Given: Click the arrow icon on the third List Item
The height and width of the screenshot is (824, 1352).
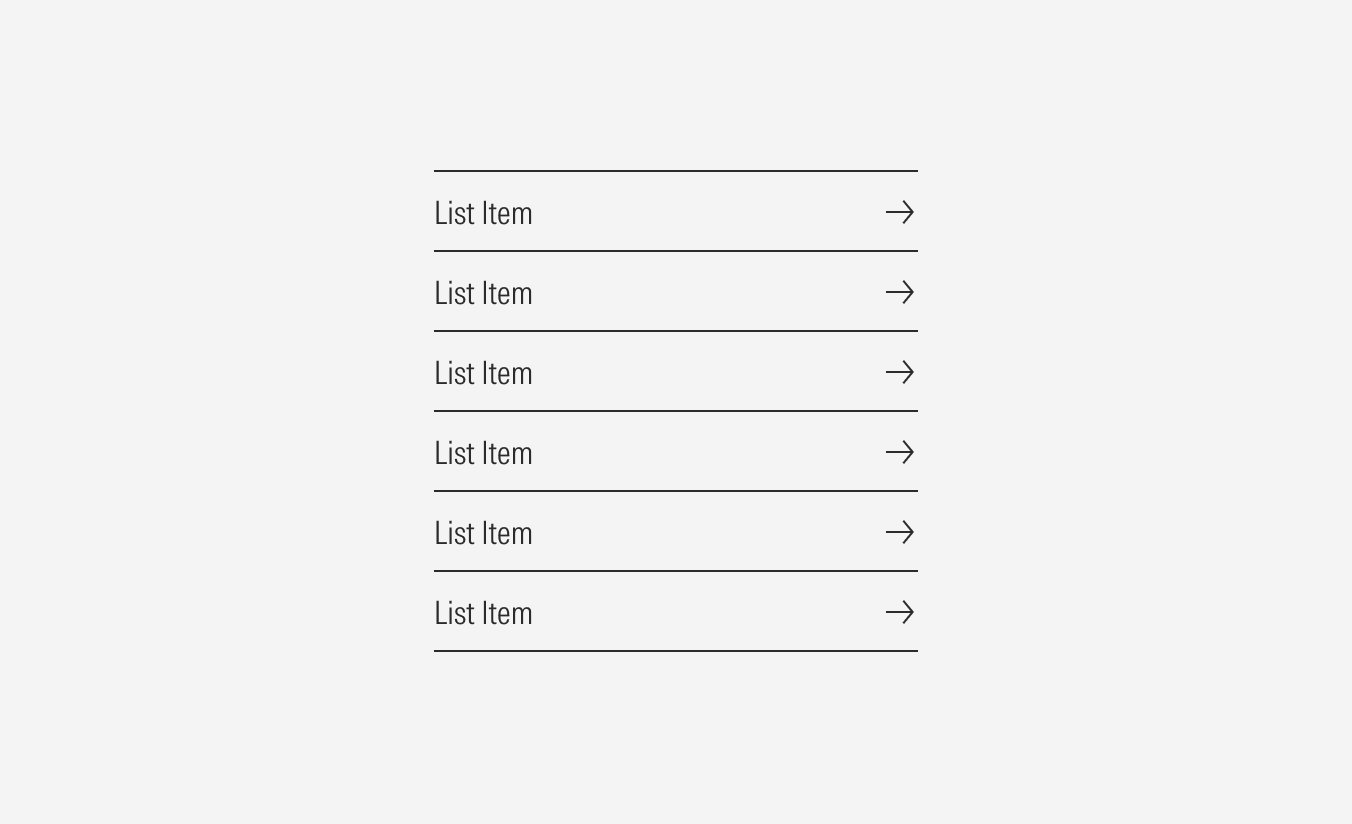Looking at the screenshot, I should tap(900, 372).
